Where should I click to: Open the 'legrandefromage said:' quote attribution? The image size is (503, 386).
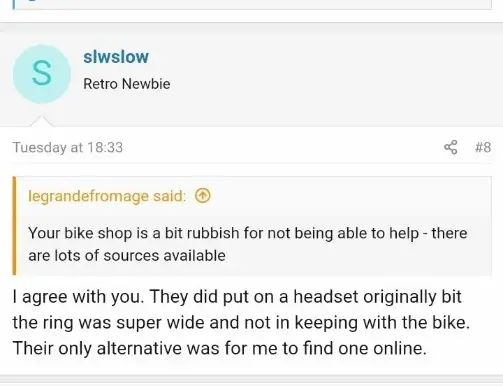[107, 196]
